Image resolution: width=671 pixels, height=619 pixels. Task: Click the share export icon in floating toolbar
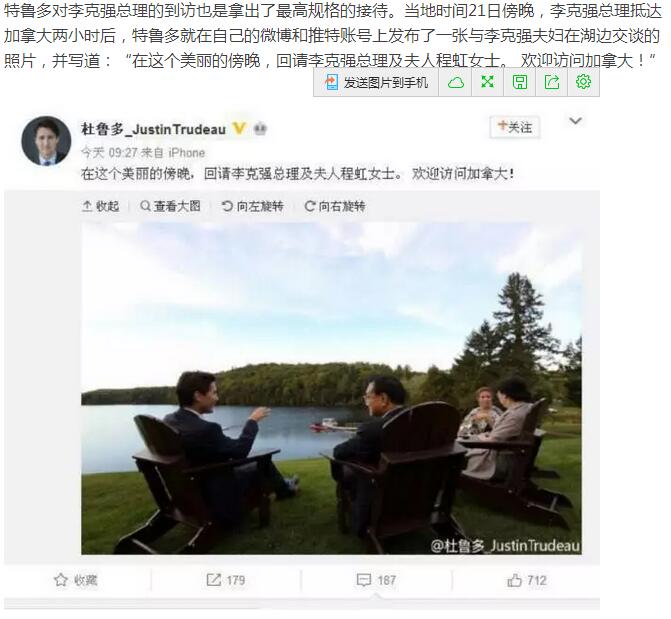point(552,82)
